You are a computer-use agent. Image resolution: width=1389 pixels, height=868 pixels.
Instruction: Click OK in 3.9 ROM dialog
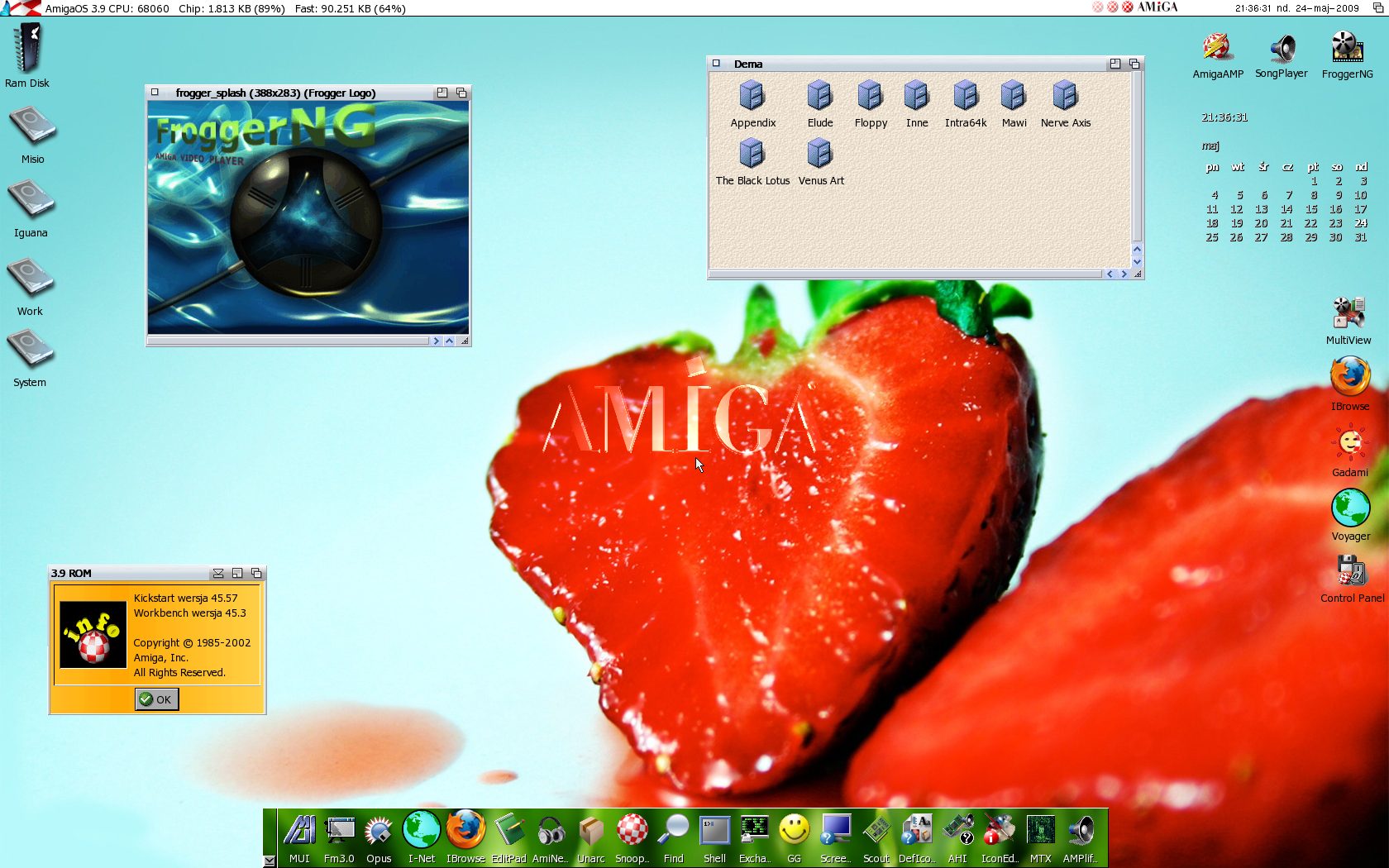[x=156, y=699]
